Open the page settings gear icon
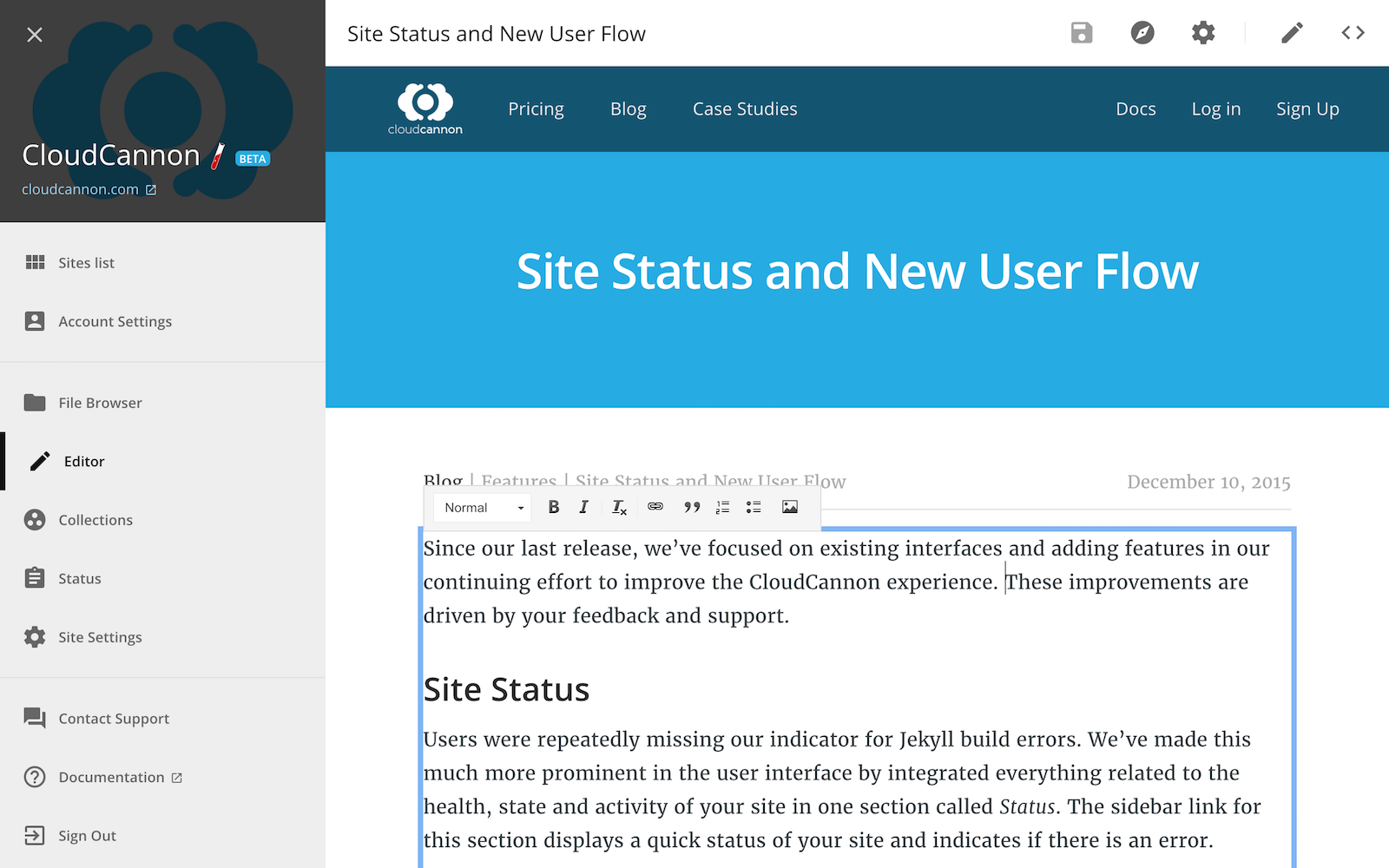Viewport: 1389px width, 868px height. tap(1203, 33)
